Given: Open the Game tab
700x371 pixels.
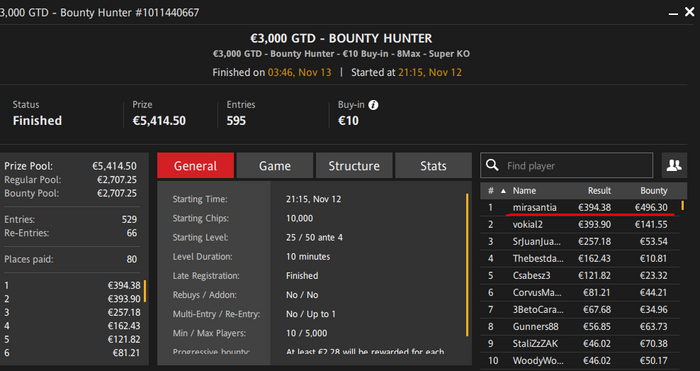Looking at the screenshot, I should click(275, 166).
